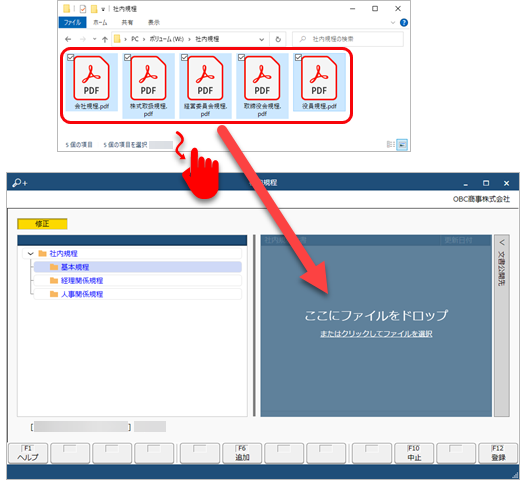Viewport: 524px width, 484px height.
Task: Select the 役員規程.pdf PDF icon
Action: tap(319, 78)
